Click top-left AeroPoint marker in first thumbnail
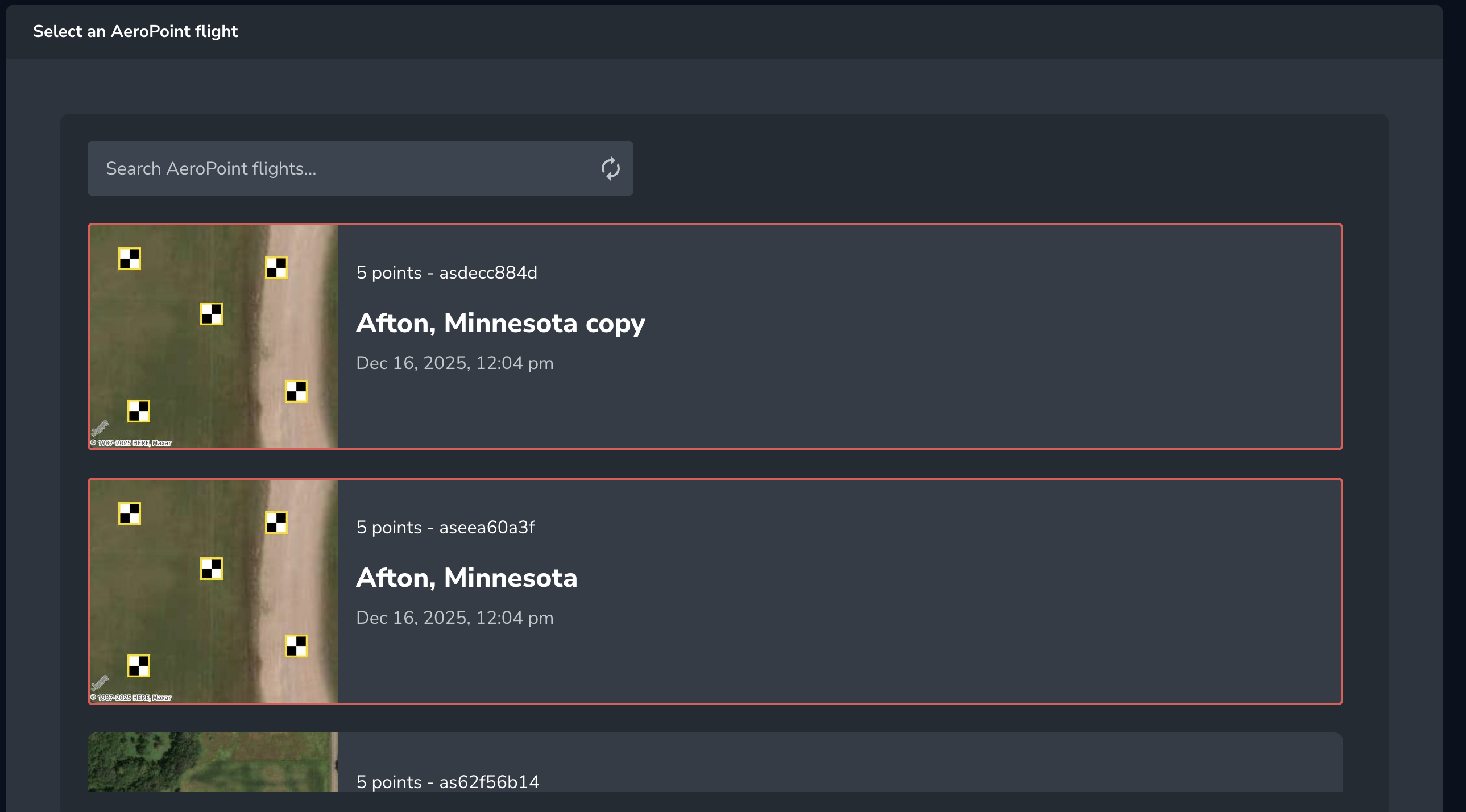The image size is (1466, 812). [130, 259]
